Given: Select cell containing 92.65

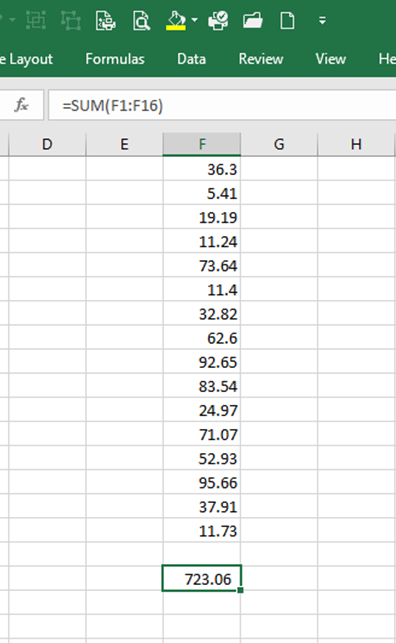Looking at the screenshot, I should pyautogui.click(x=202, y=362).
